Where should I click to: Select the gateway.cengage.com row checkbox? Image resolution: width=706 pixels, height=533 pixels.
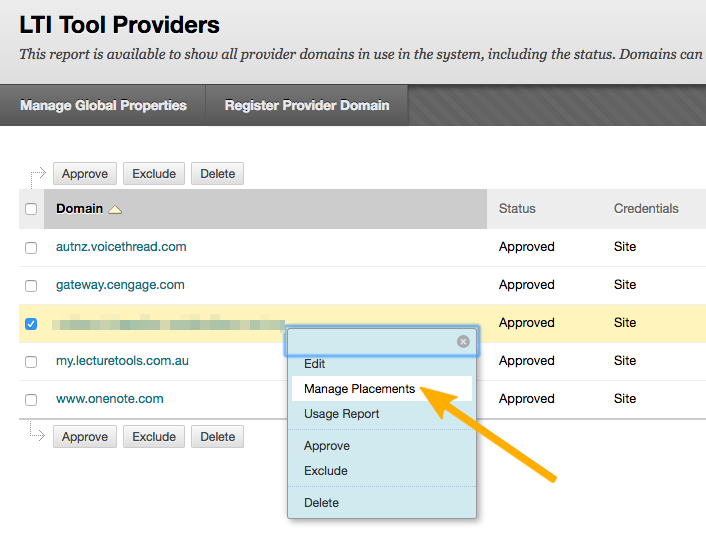coord(31,285)
